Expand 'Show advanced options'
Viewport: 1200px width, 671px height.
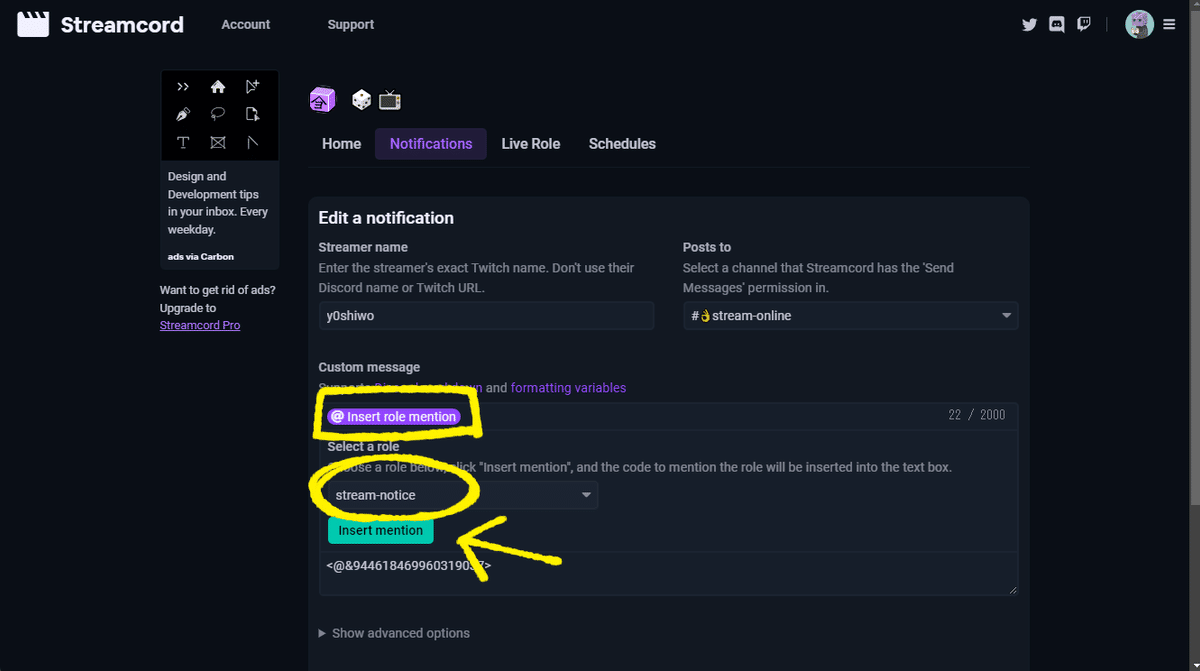pos(394,632)
